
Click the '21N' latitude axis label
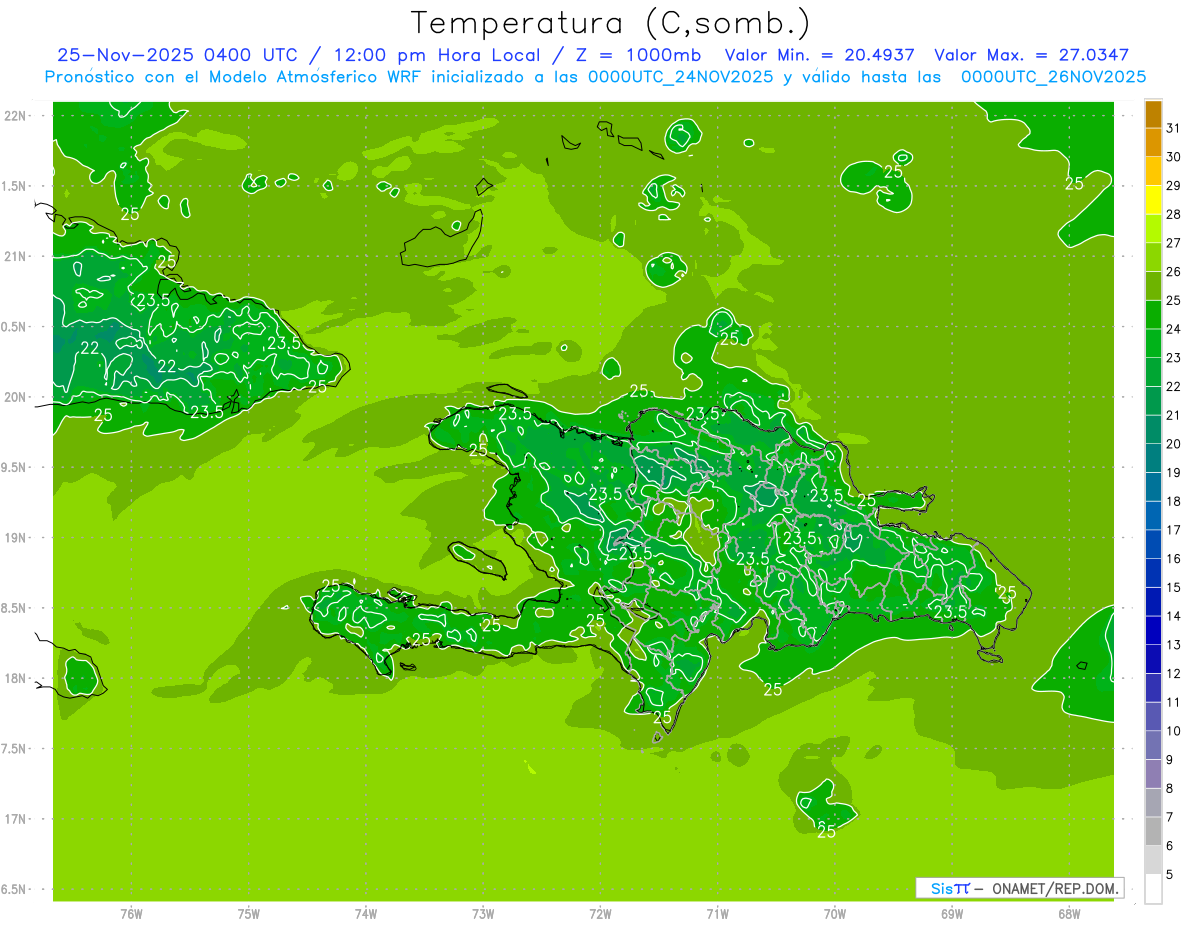pyautogui.click(x=15, y=256)
